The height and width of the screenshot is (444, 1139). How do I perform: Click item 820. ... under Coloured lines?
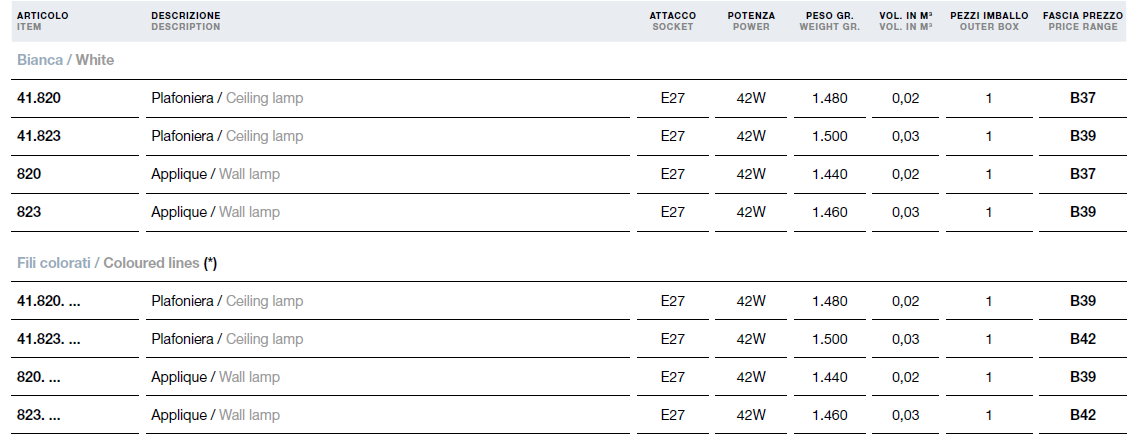point(38,377)
